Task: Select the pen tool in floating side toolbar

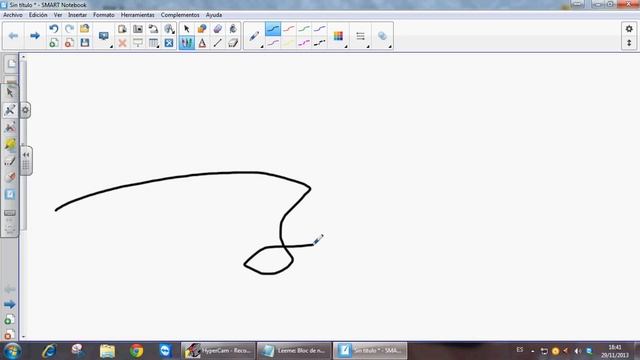Action: [x=10, y=110]
